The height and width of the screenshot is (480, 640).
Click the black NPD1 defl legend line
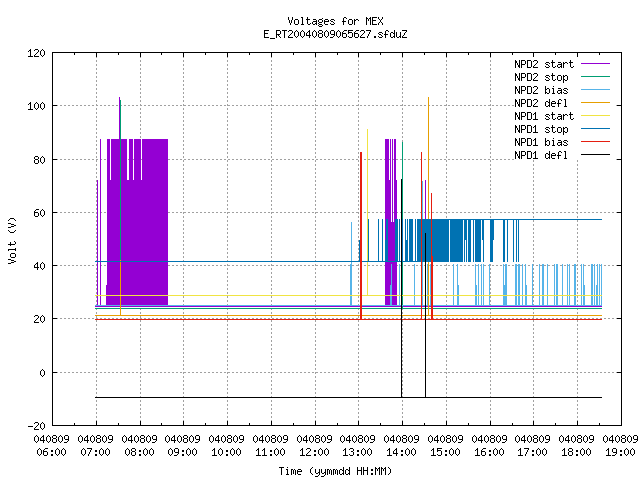coord(596,155)
